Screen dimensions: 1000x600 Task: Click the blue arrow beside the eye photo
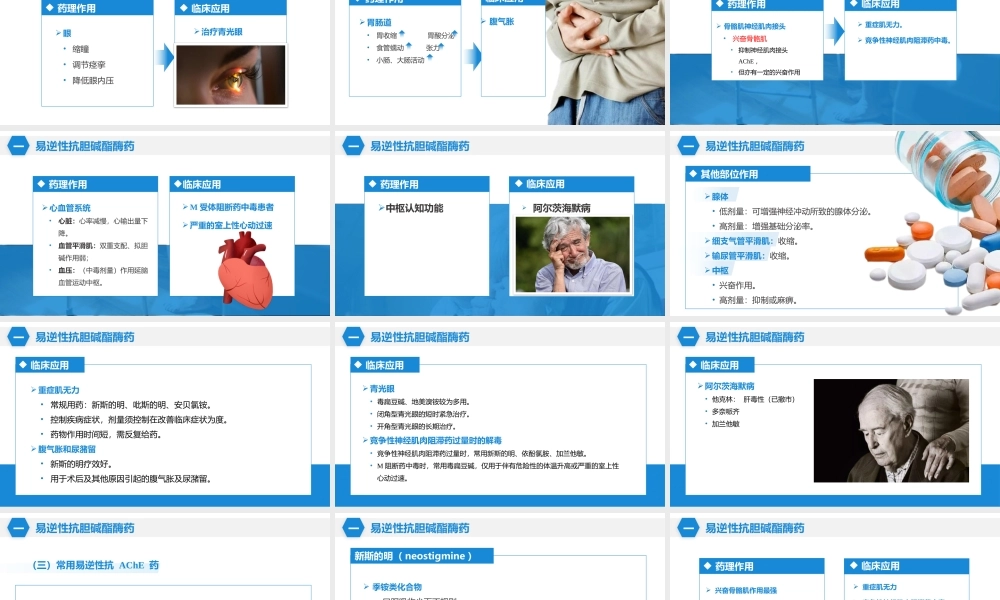[165, 57]
